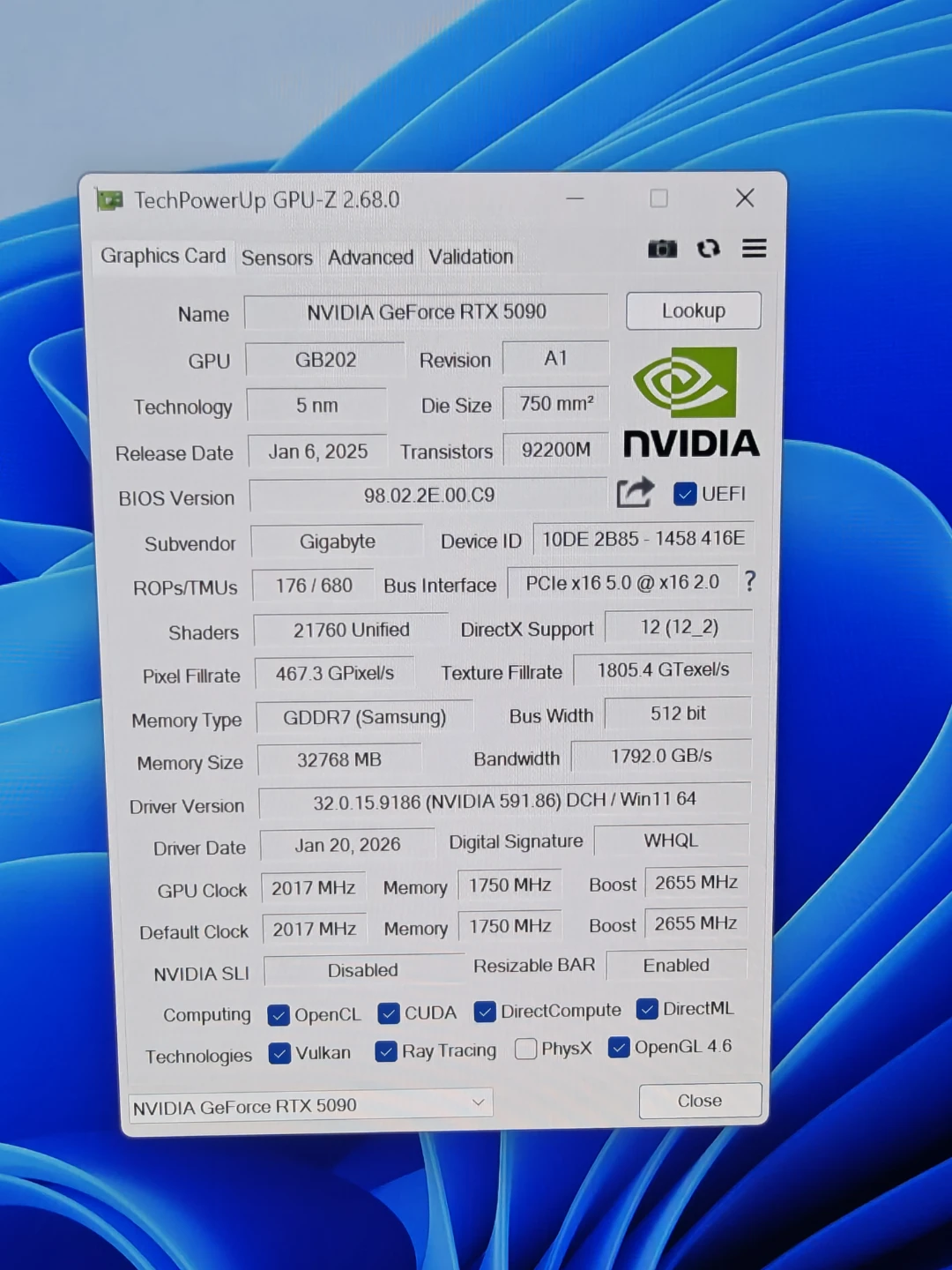Click Default Clock row Memory value 1750 MHz
This screenshot has width=952, height=1270.
pyautogui.click(x=510, y=927)
